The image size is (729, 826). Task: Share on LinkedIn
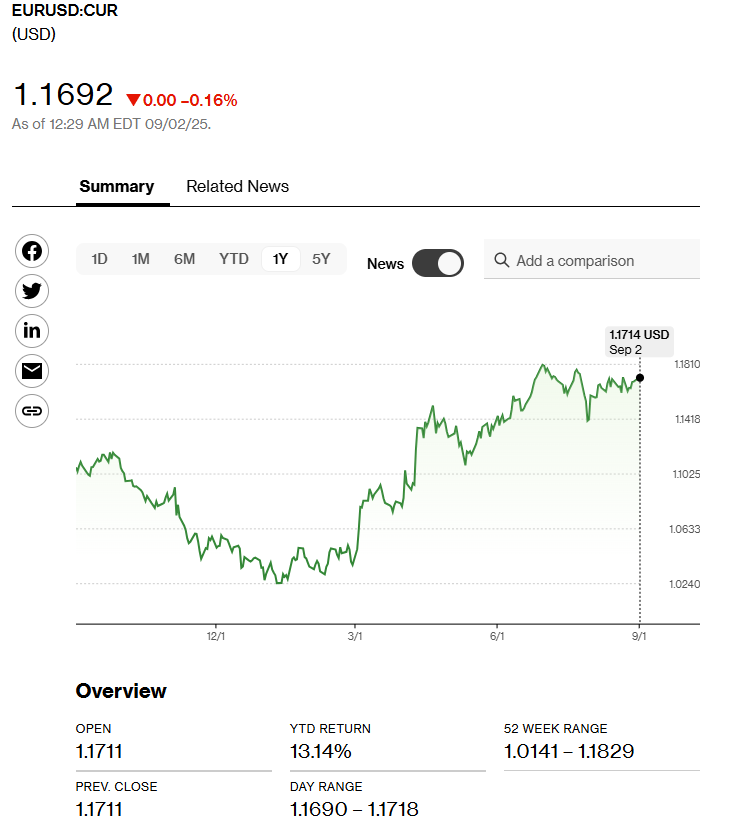point(32,331)
